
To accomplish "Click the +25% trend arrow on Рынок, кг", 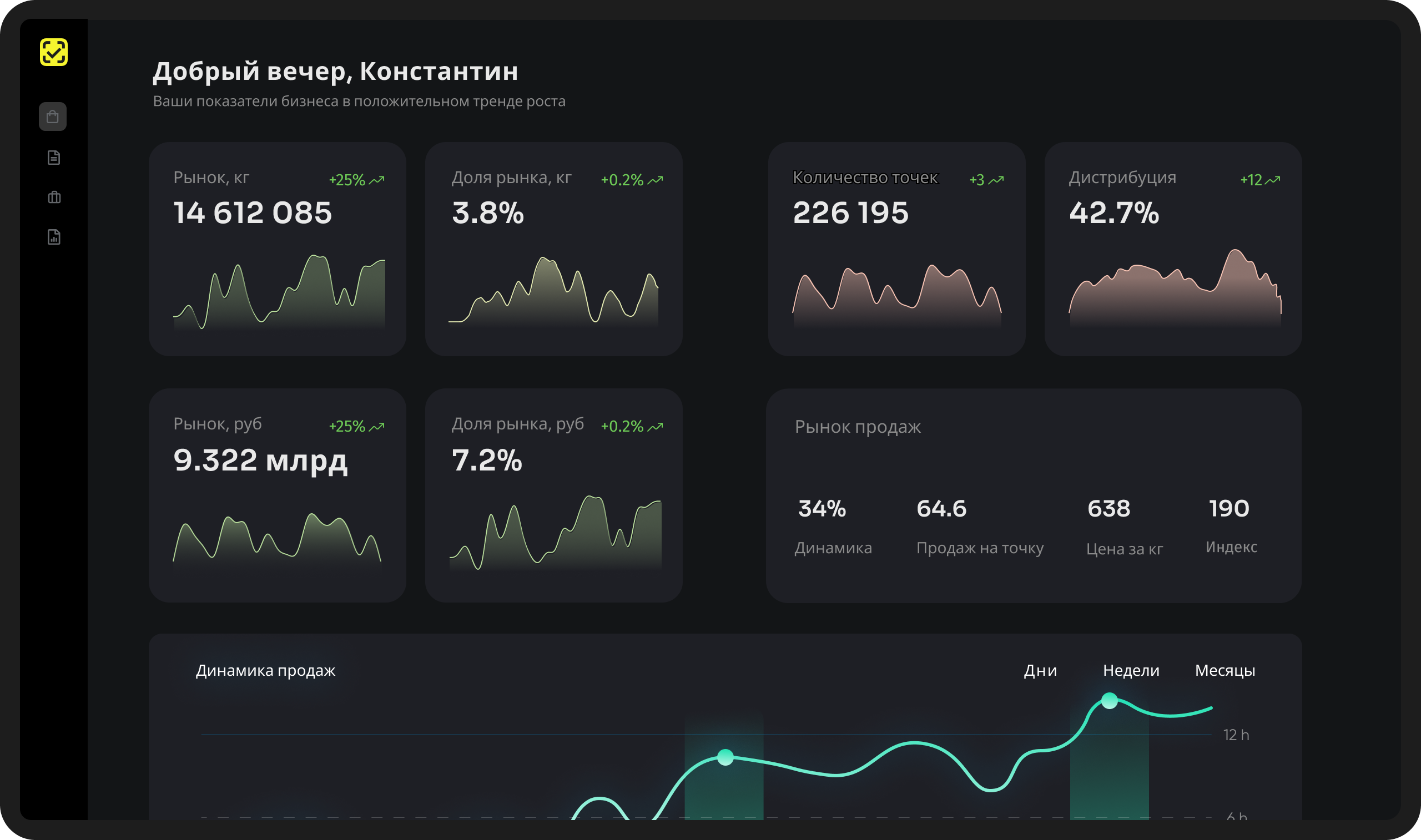I will tap(377, 180).
